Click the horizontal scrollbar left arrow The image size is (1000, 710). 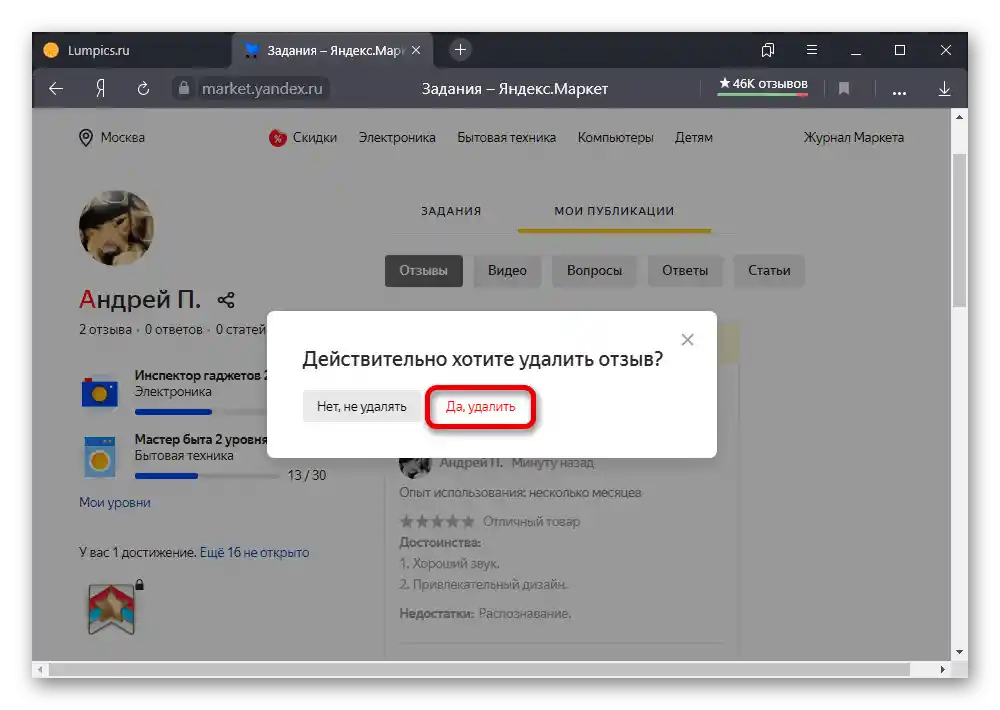tap(40, 670)
